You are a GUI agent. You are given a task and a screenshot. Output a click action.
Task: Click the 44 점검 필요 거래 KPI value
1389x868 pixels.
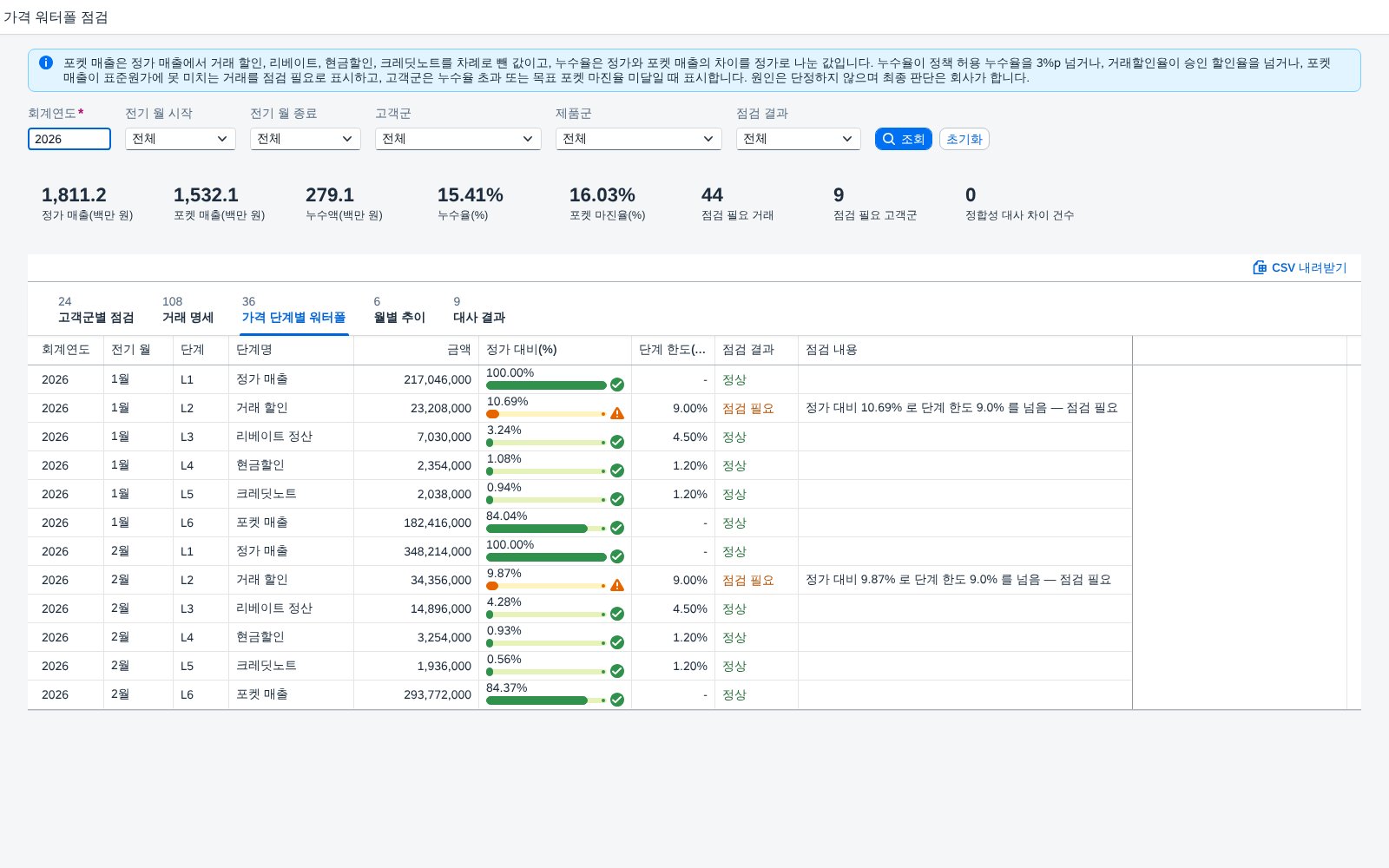coord(713,194)
